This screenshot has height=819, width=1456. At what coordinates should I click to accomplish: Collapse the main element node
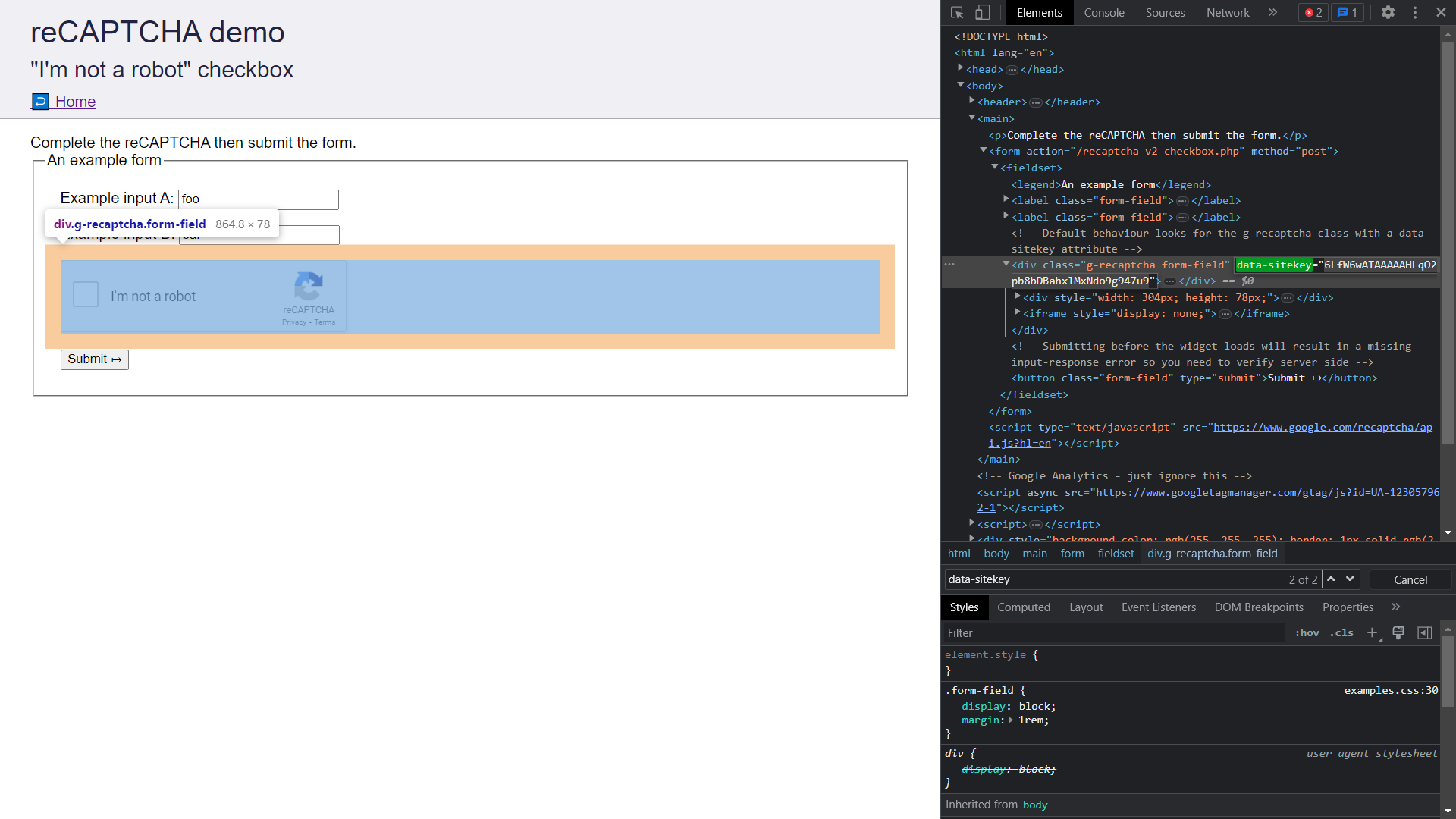tap(972, 118)
